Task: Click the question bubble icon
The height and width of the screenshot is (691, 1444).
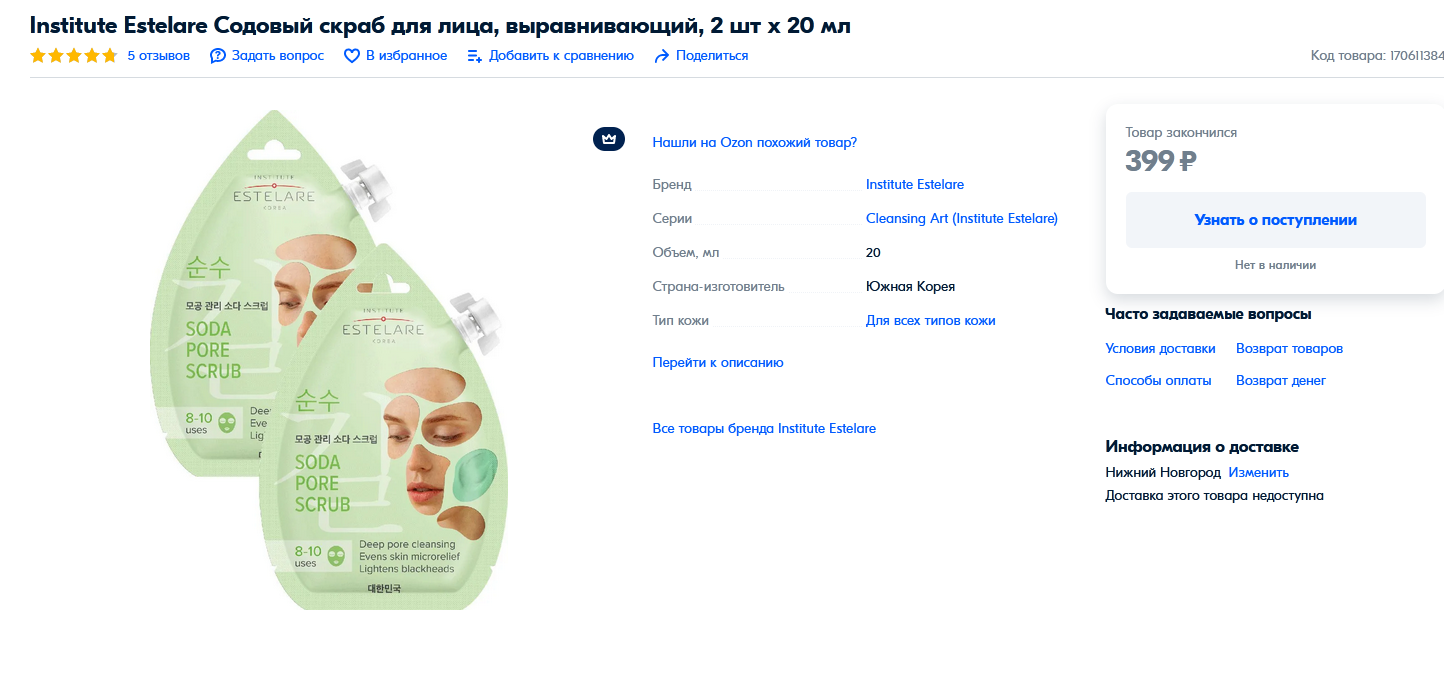Action: (x=218, y=56)
